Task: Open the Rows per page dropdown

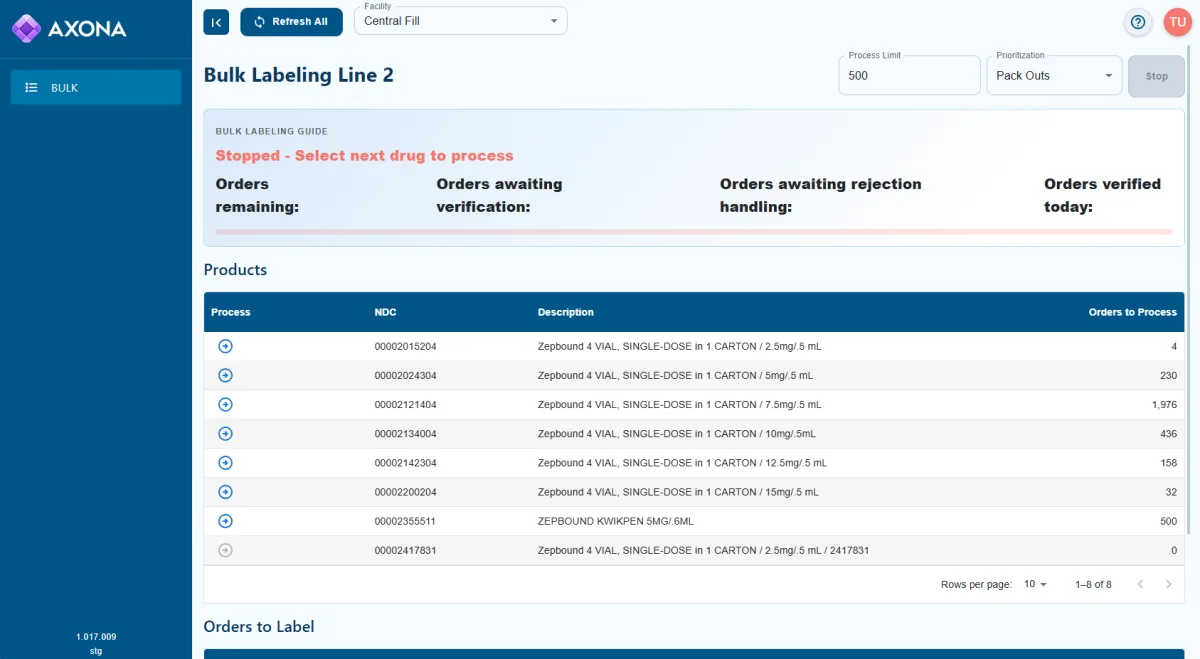Action: [1035, 584]
